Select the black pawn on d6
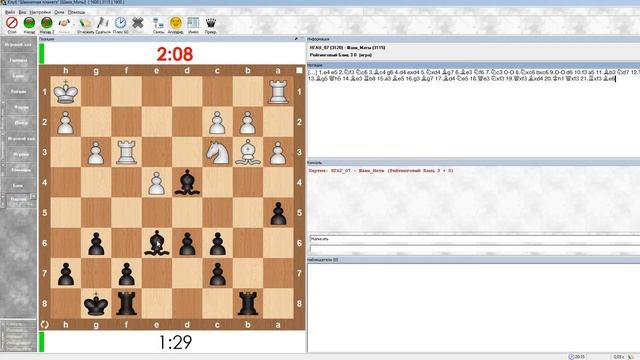The height and width of the screenshot is (360, 640). [187, 243]
